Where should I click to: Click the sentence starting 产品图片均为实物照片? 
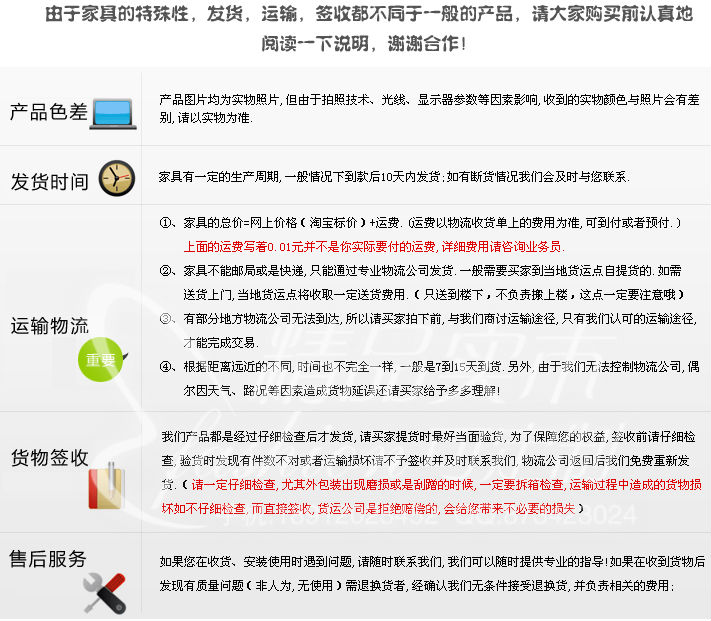(429, 100)
